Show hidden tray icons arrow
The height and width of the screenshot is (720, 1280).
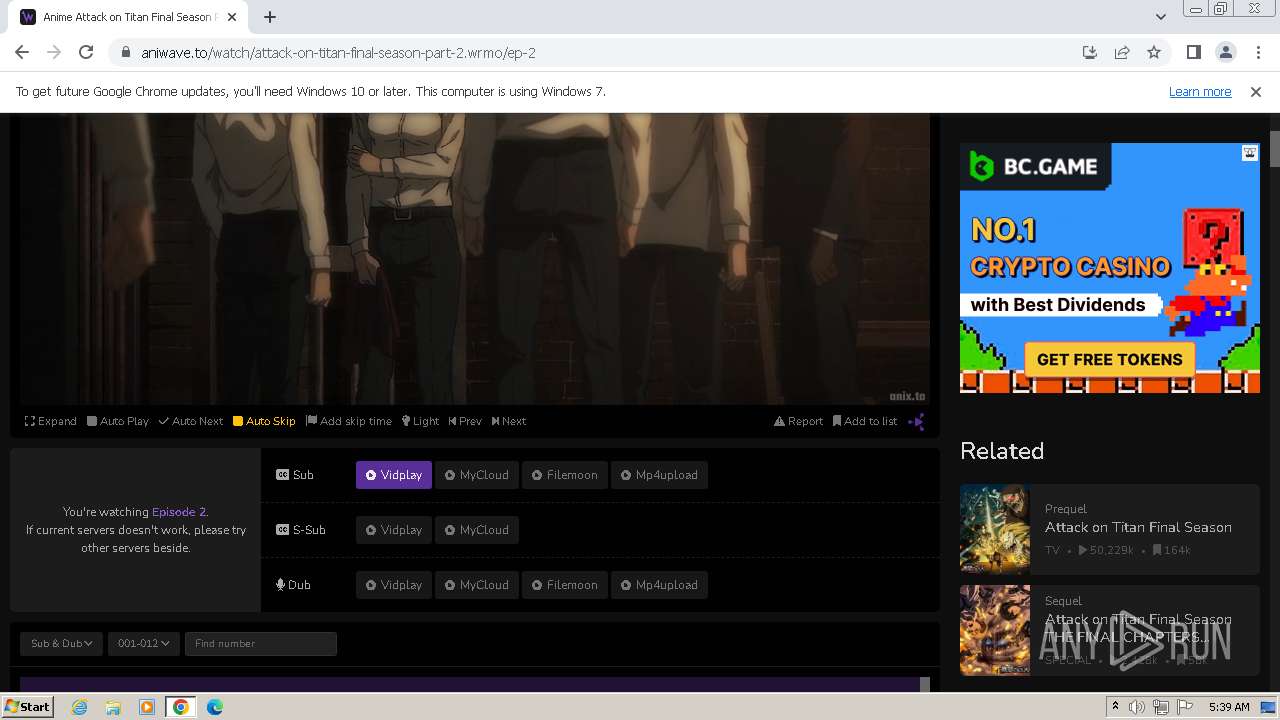1115,707
